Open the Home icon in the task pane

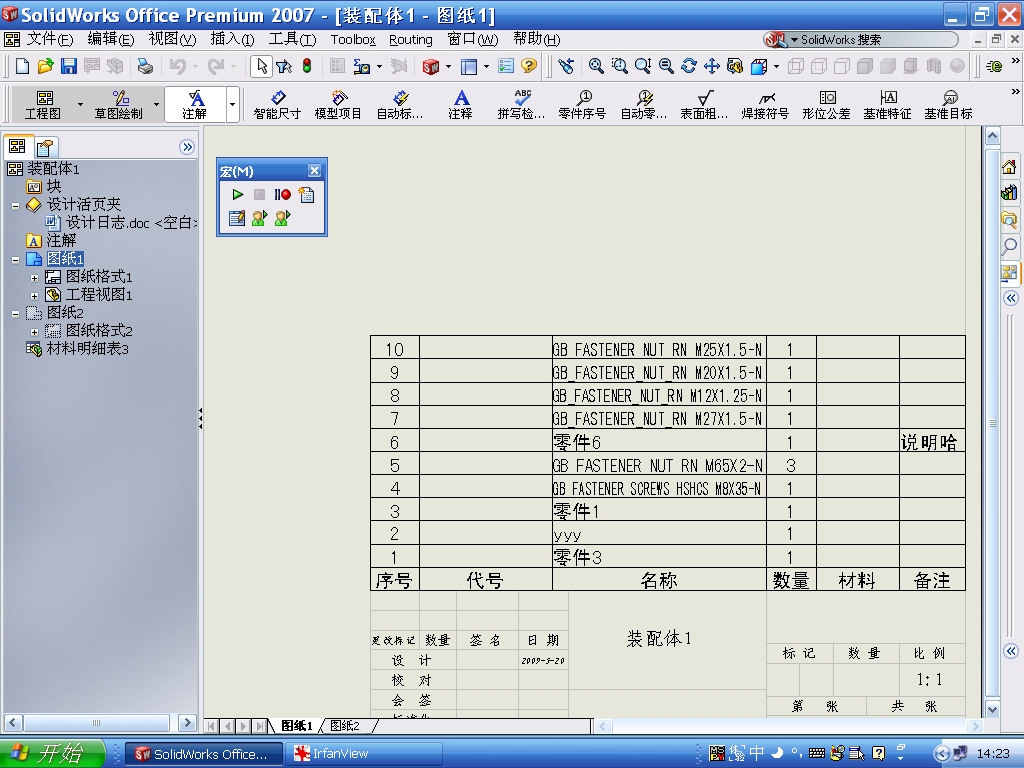tap(1009, 167)
